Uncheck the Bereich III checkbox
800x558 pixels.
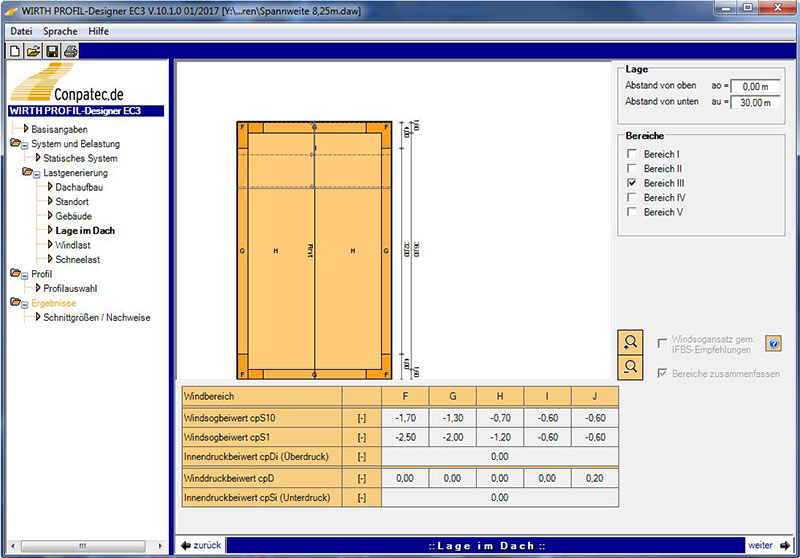pyautogui.click(x=631, y=184)
